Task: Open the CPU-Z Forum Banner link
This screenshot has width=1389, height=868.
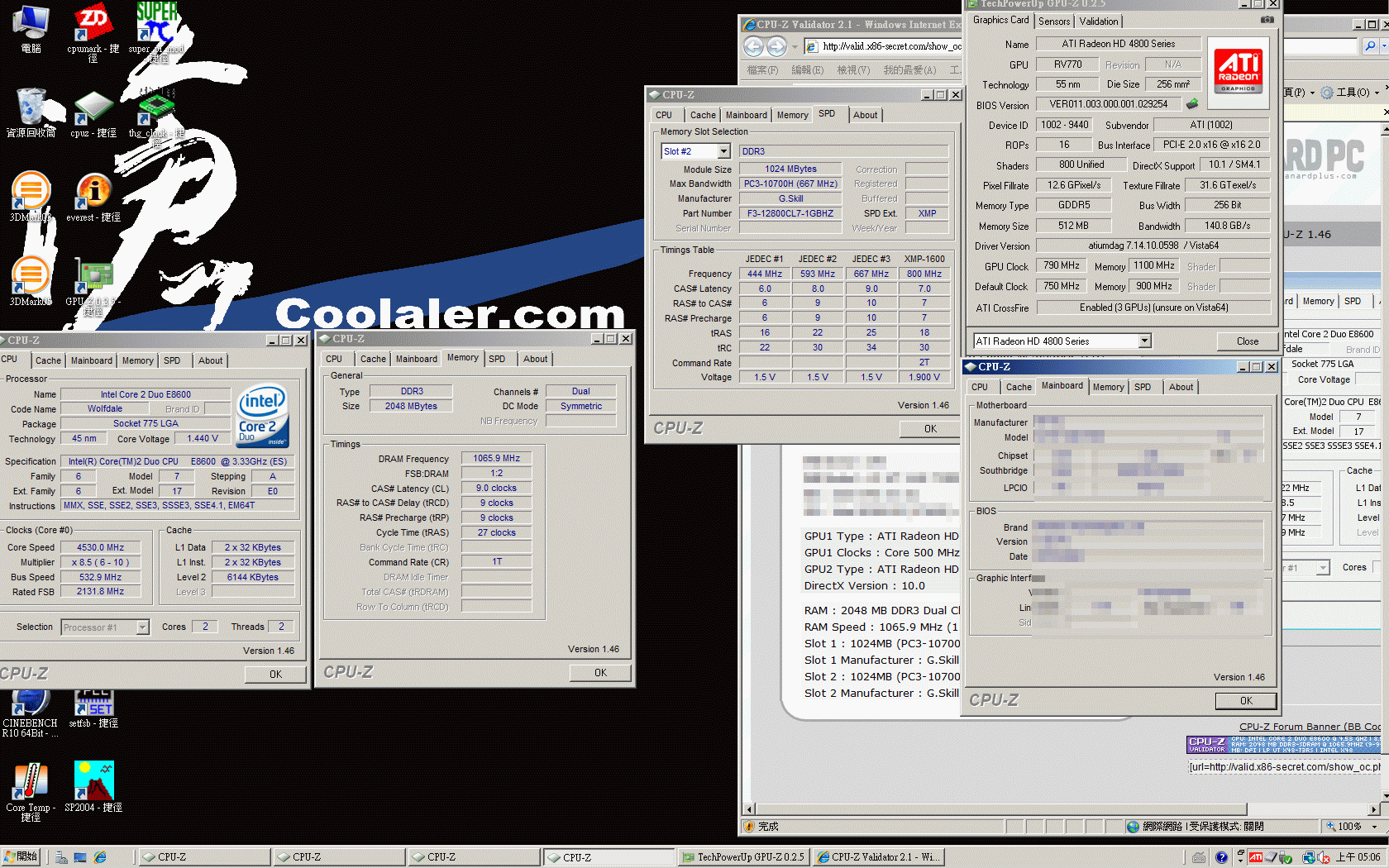Action: click(1310, 727)
